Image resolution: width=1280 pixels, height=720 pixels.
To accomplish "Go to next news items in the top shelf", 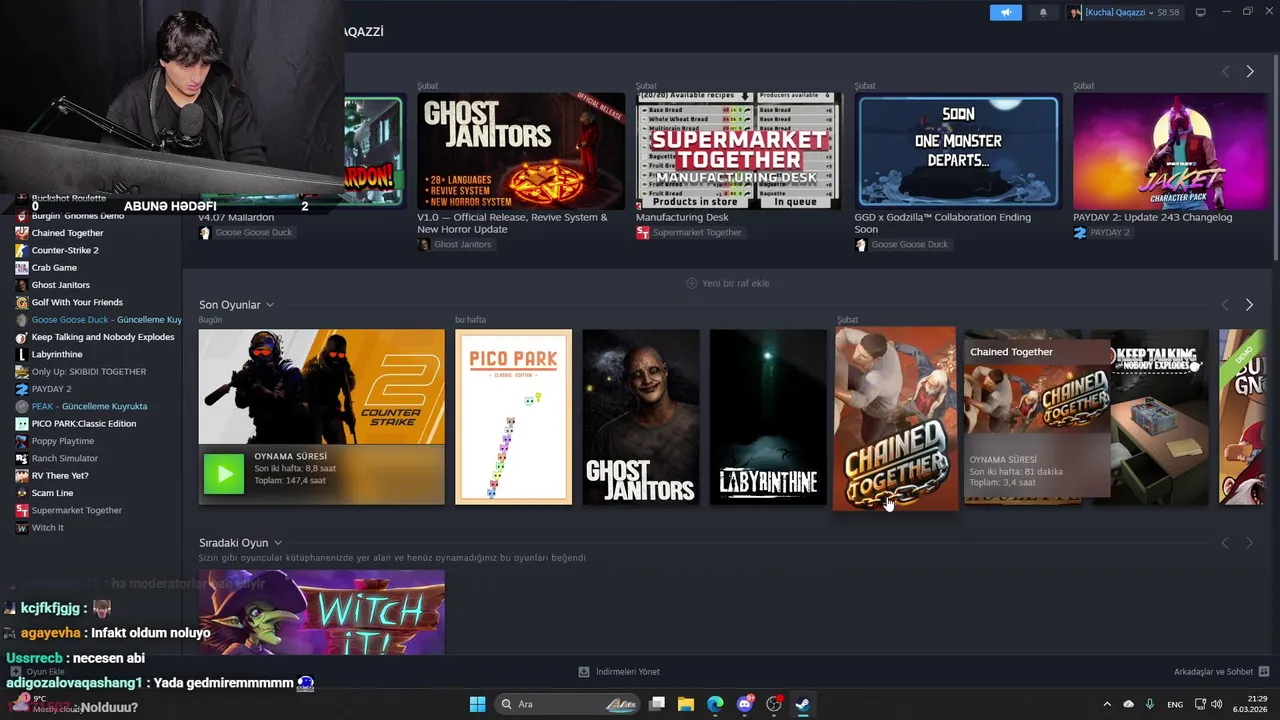I will [x=1249, y=71].
